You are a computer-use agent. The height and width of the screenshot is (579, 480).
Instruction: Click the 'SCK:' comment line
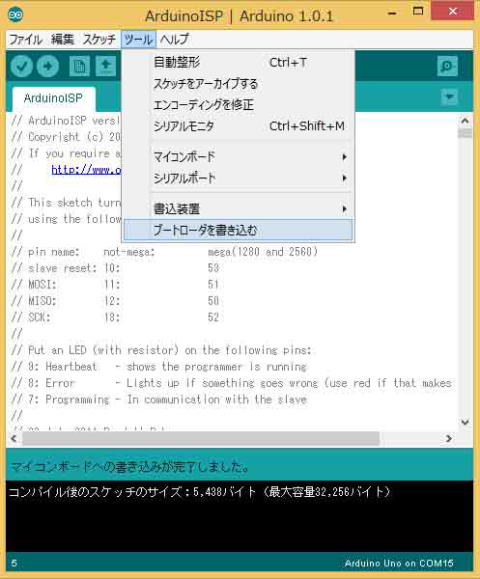115,317
